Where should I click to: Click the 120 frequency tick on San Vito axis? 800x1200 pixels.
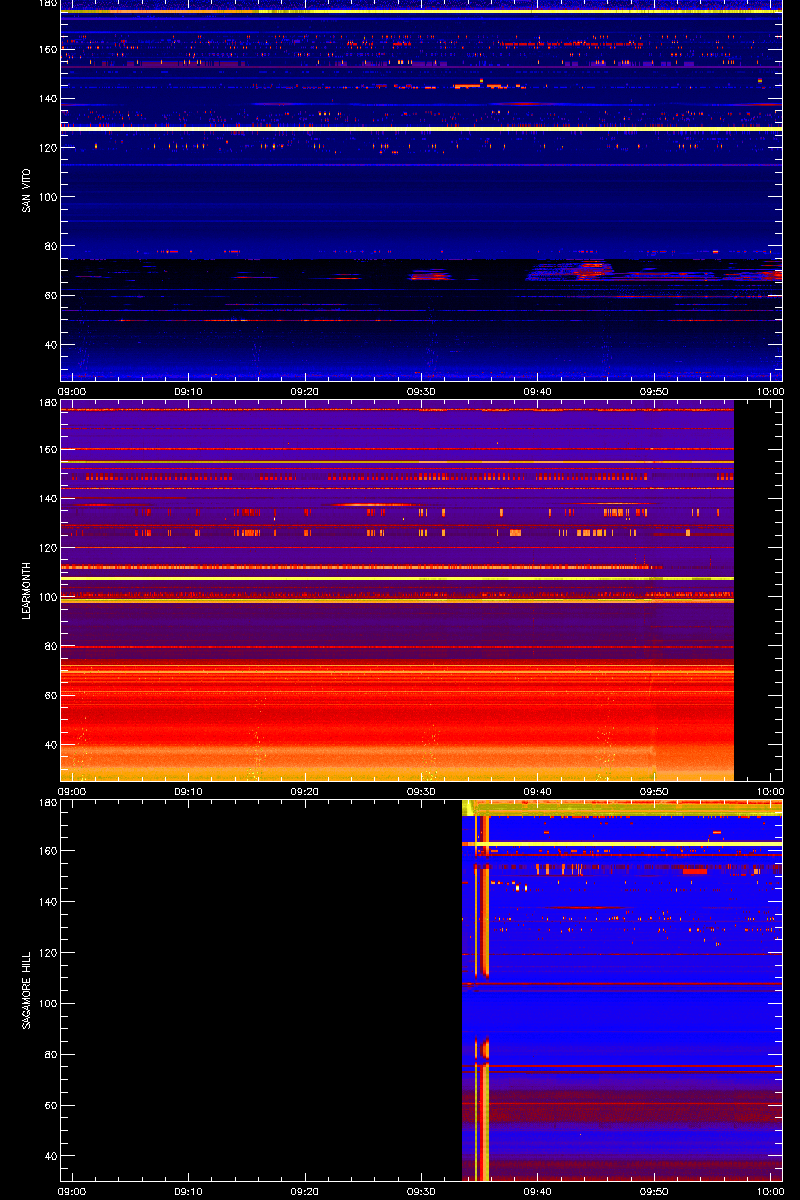click(x=46, y=148)
